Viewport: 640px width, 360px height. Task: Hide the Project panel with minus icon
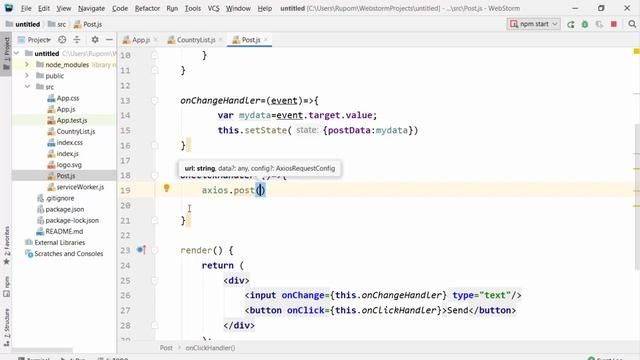click(x=109, y=40)
